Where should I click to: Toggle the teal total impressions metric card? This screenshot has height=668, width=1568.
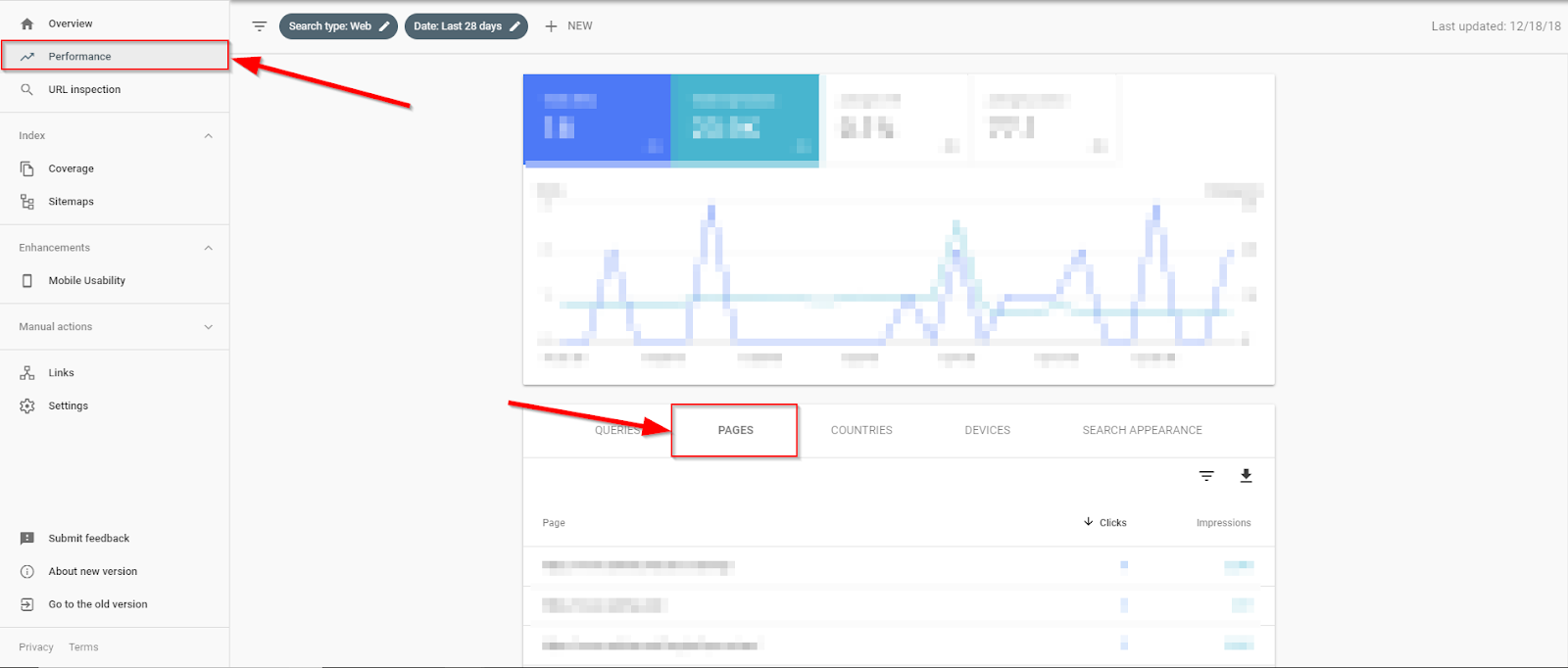pyautogui.click(x=745, y=120)
